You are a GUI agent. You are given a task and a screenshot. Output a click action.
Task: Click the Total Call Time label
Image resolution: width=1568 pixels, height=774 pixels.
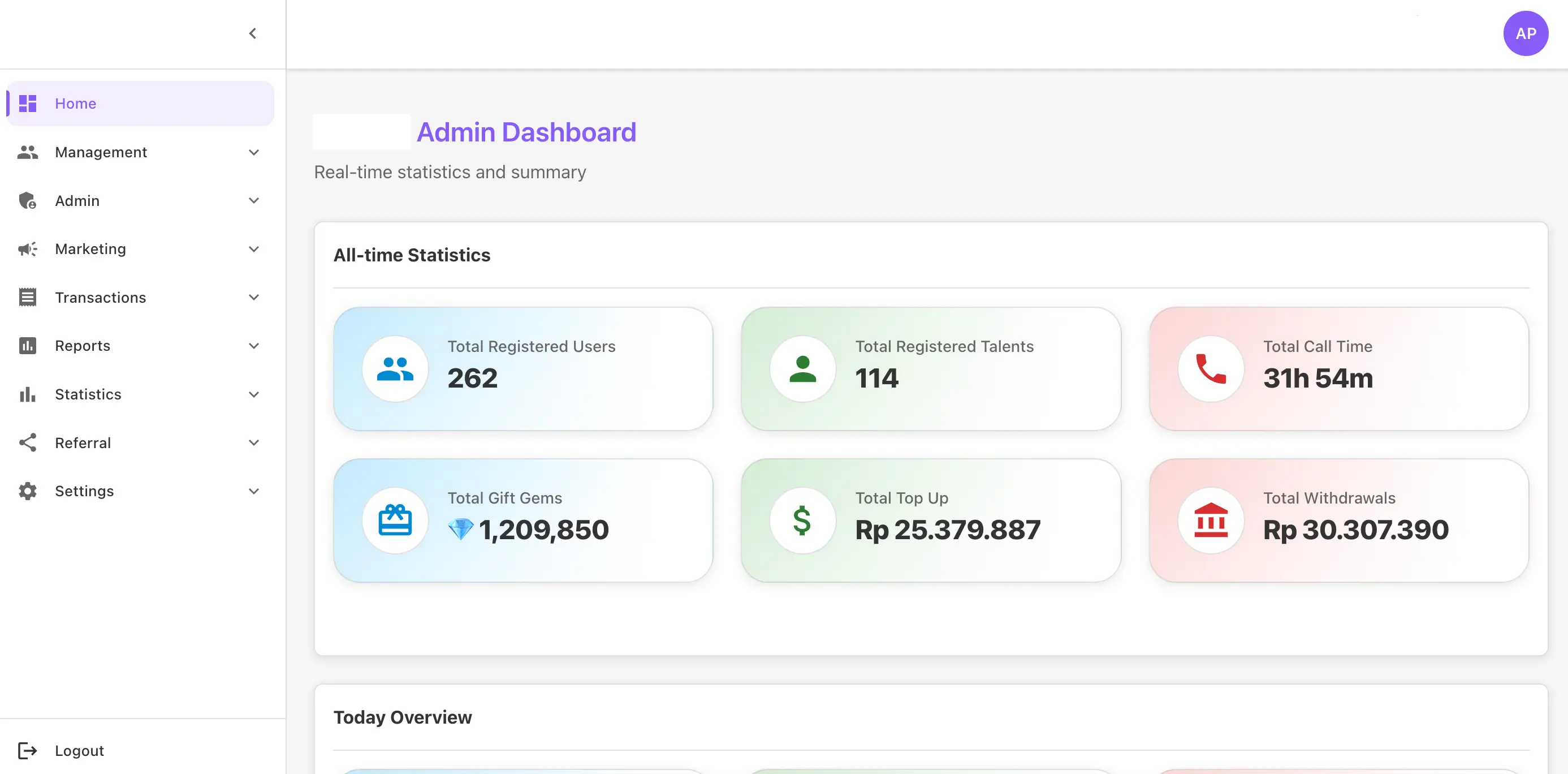click(1318, 346)
